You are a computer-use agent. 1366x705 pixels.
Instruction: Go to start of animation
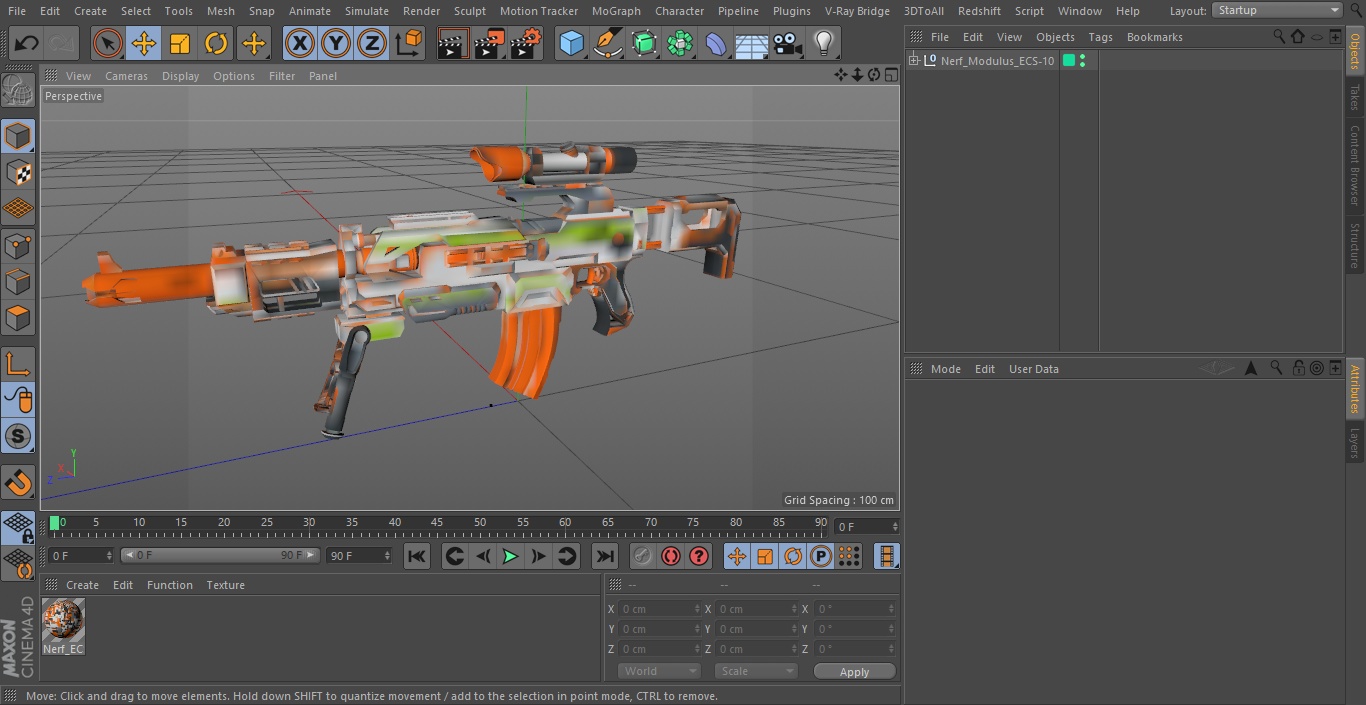[417, 556]
